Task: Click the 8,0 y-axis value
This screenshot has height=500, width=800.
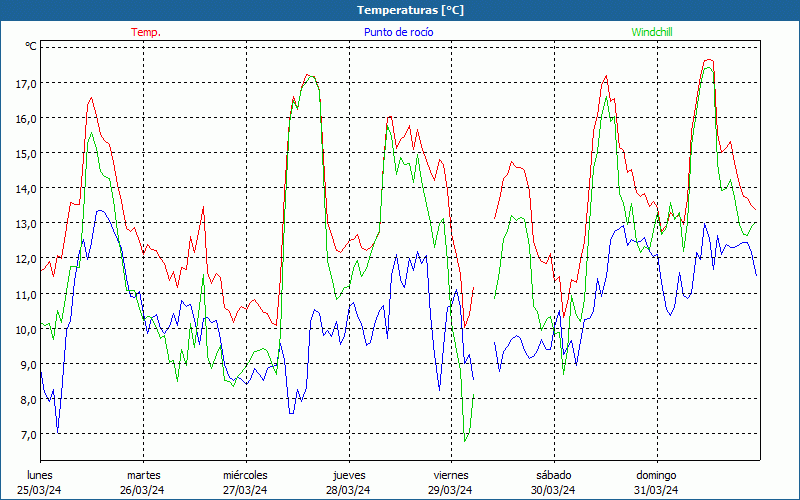Action: (29, 400)
